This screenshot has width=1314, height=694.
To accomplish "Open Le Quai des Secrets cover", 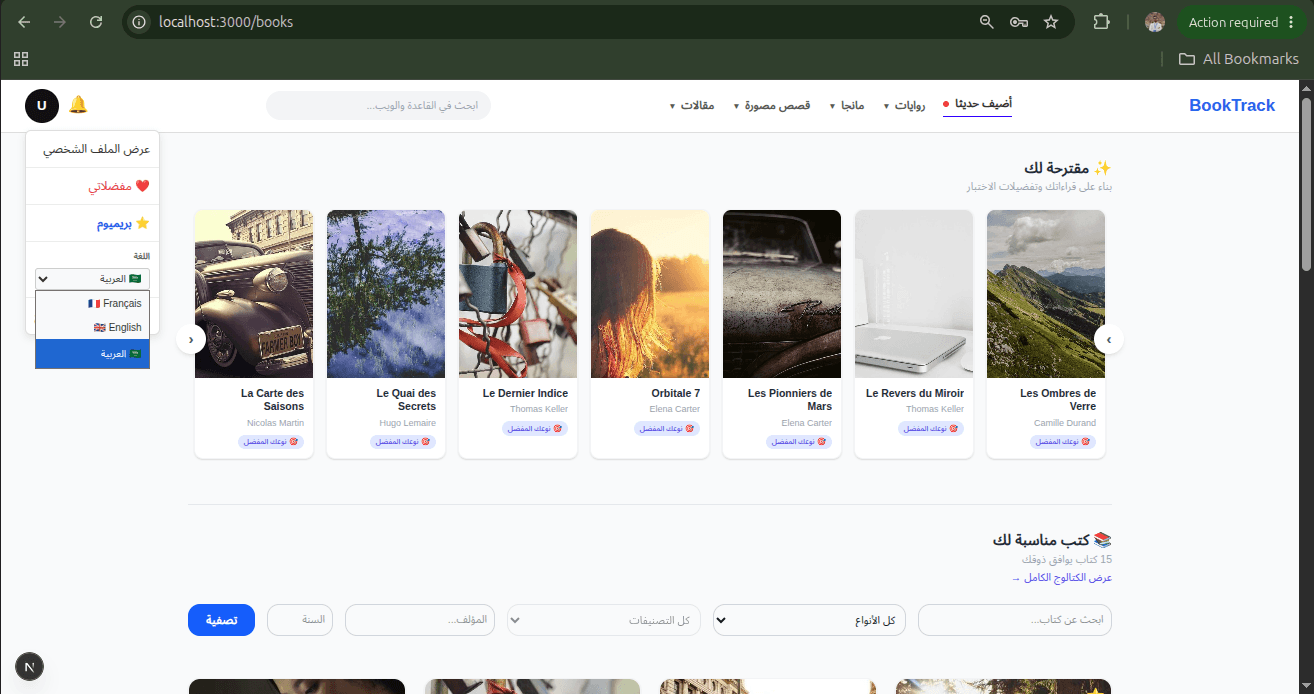I will (386, 294).
